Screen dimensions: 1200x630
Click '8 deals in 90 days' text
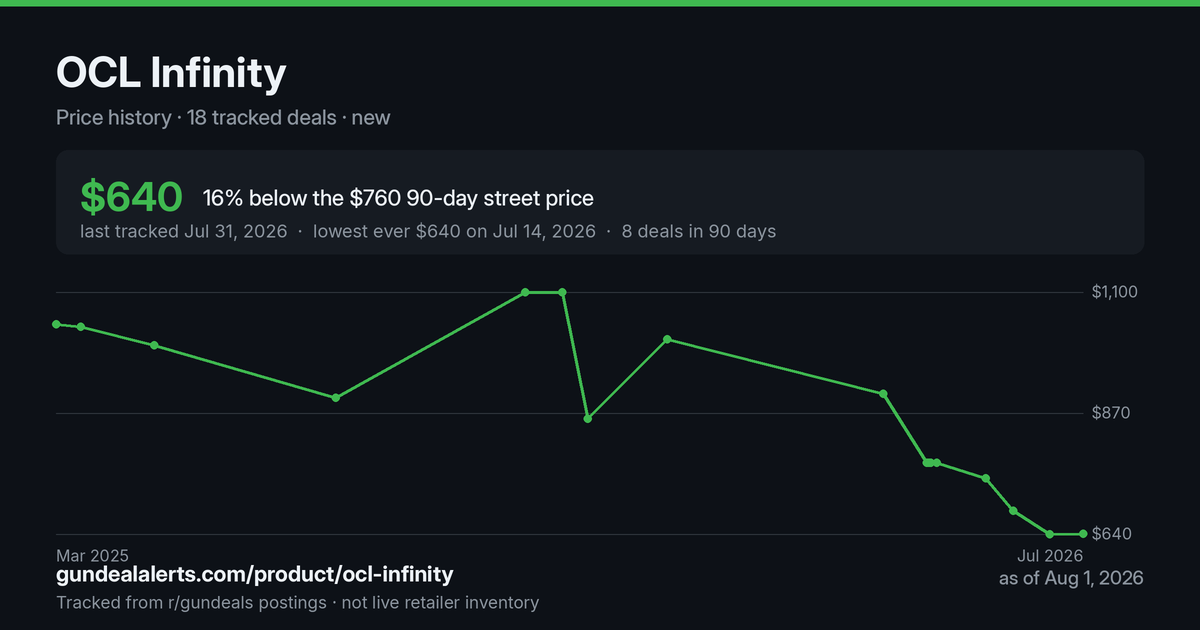click(698, 231)
